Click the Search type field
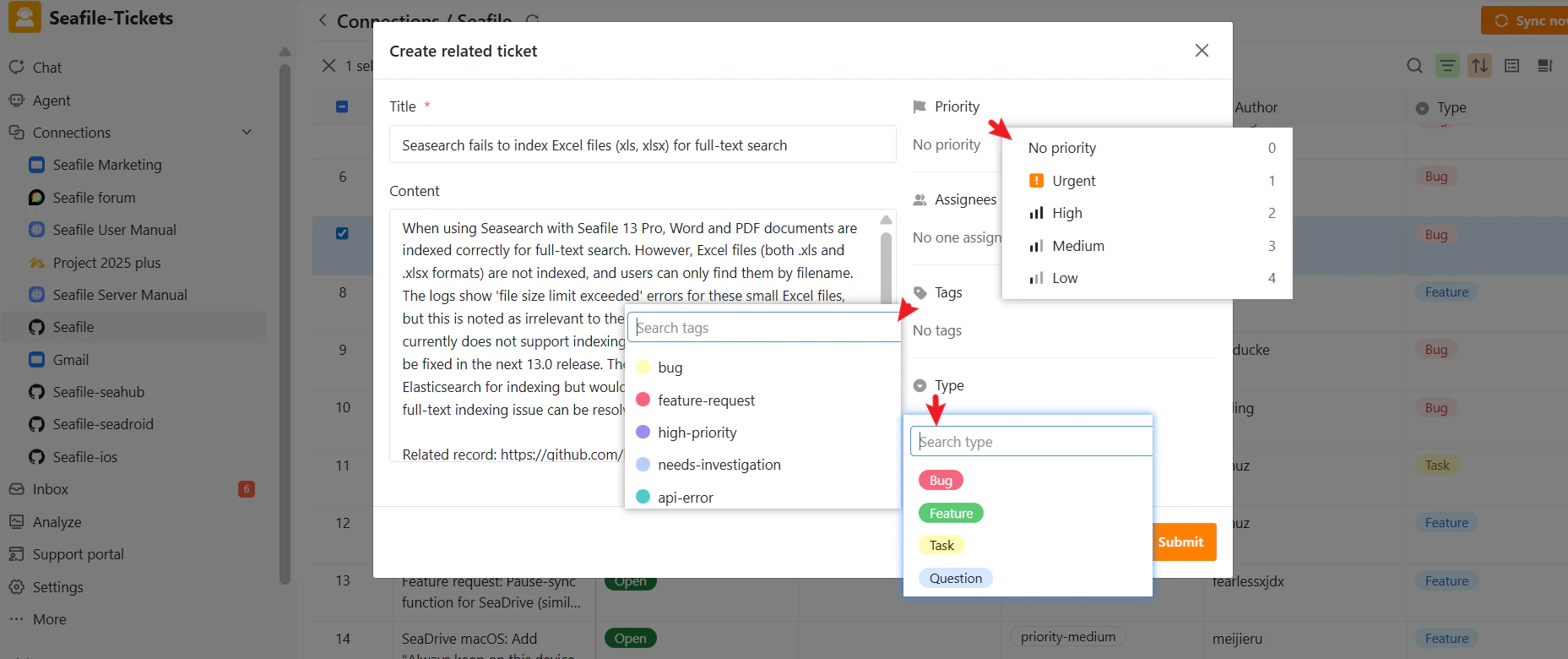The width and height of the screenshot is (1568, 659). [x=1031, y=441]
